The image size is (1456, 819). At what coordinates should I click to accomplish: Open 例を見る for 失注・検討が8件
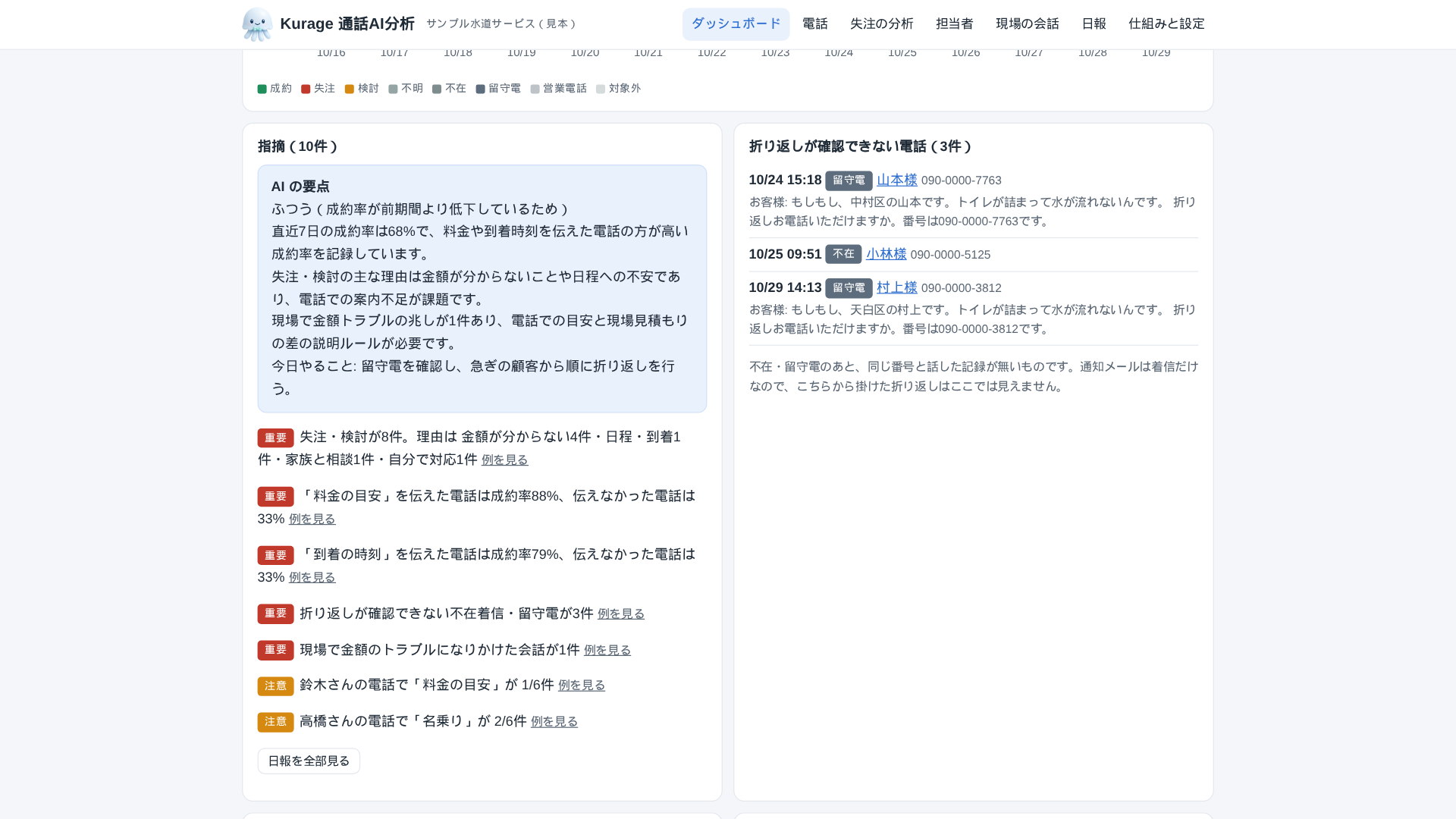[x=505, y=460]
